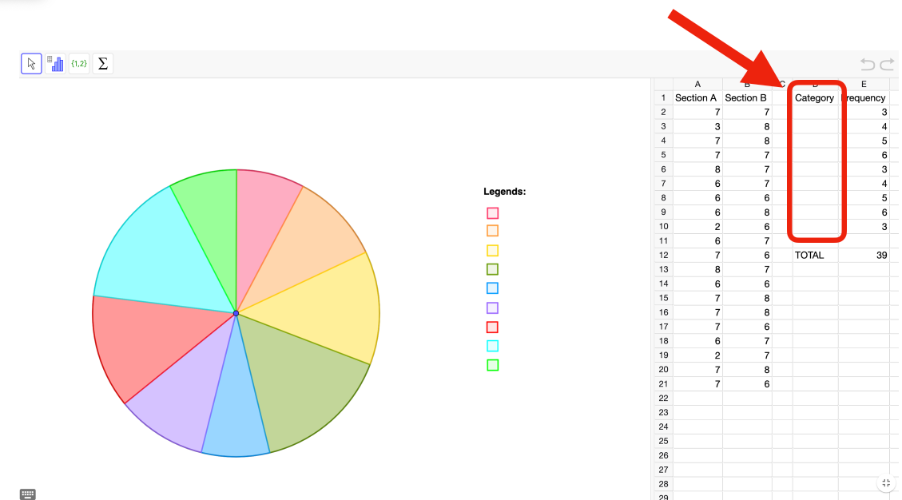The image size is (902, 500).
Task: Click the Redo arrow
Action: click(887, 64)
